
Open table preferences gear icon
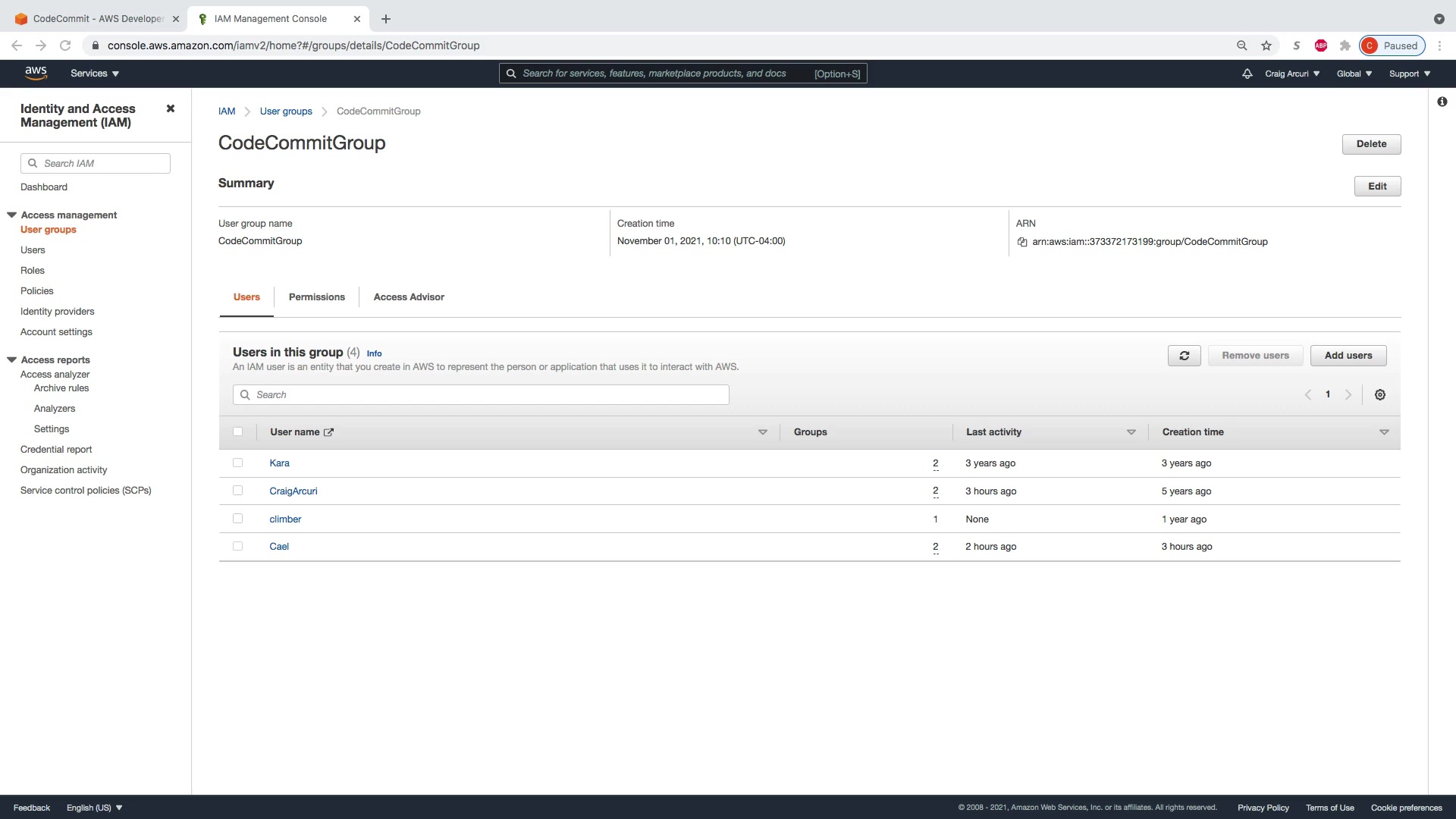(x=1380, y=395)
